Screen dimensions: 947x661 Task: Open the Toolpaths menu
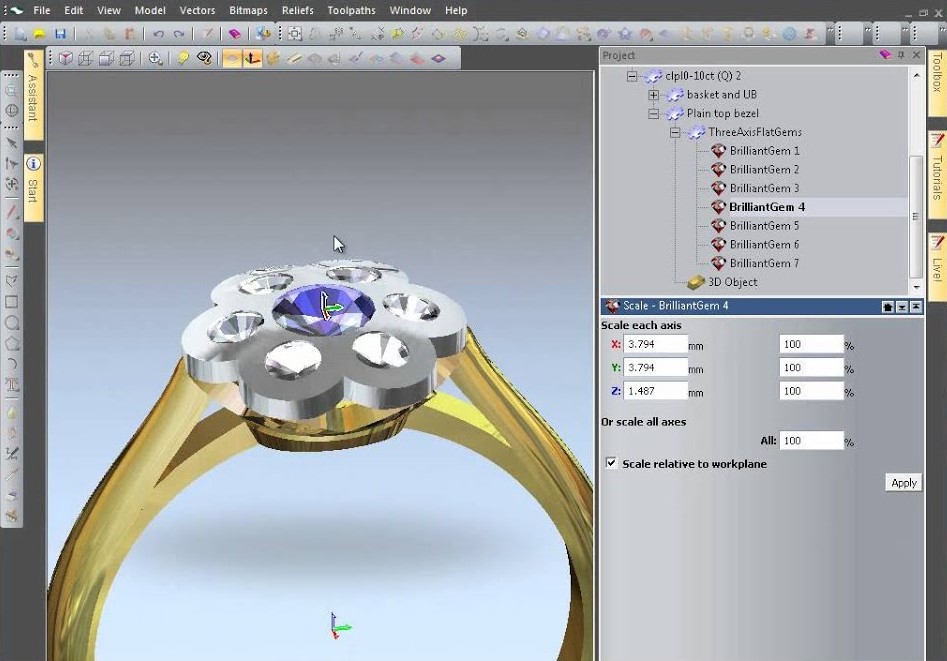pos(351,10)
